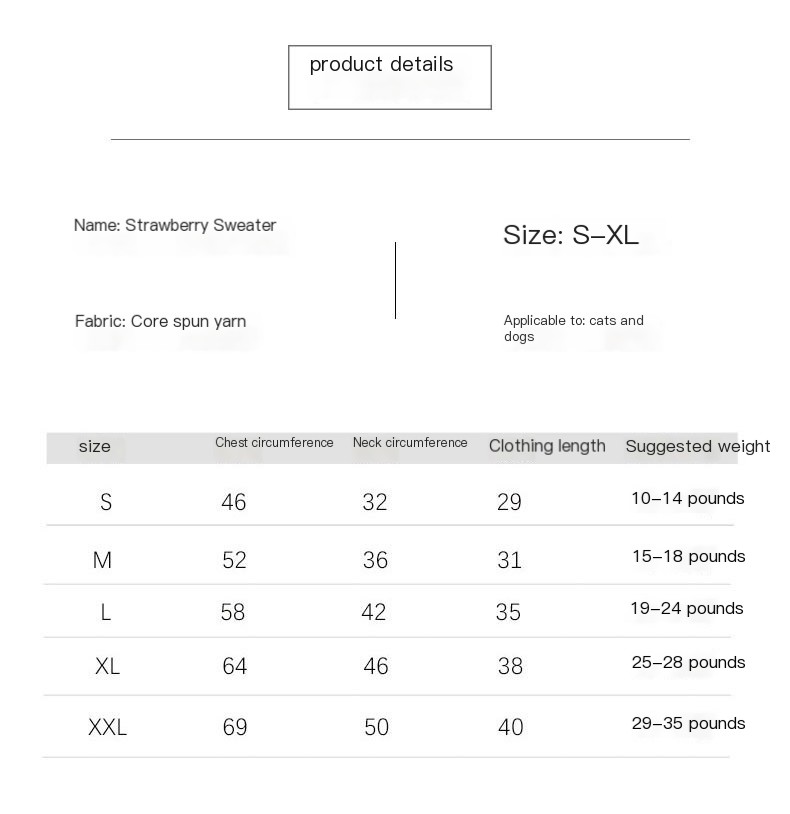The height and width of the screenshot is (814, 790).
Task: Select the Applicable to cats and dogs text
Action: 574,328
